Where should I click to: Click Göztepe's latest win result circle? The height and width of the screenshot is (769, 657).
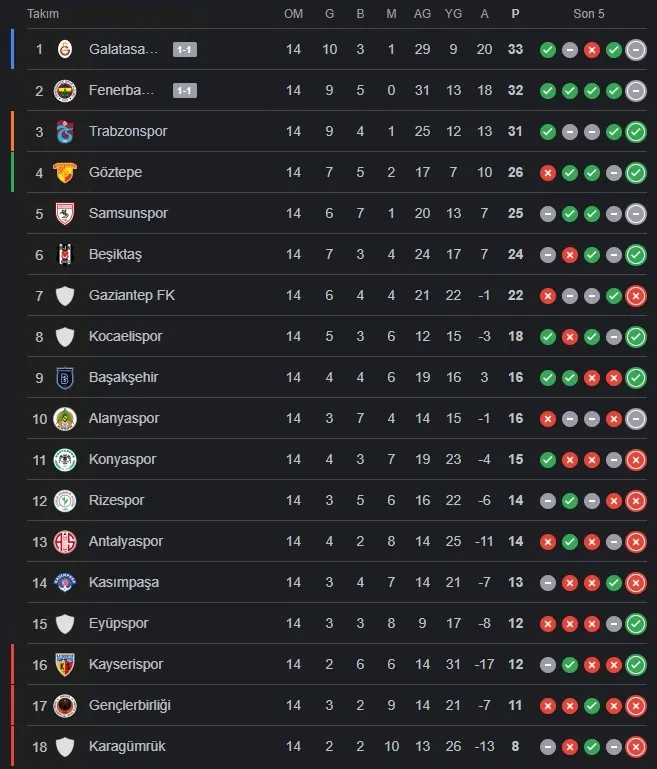(636, 172)
